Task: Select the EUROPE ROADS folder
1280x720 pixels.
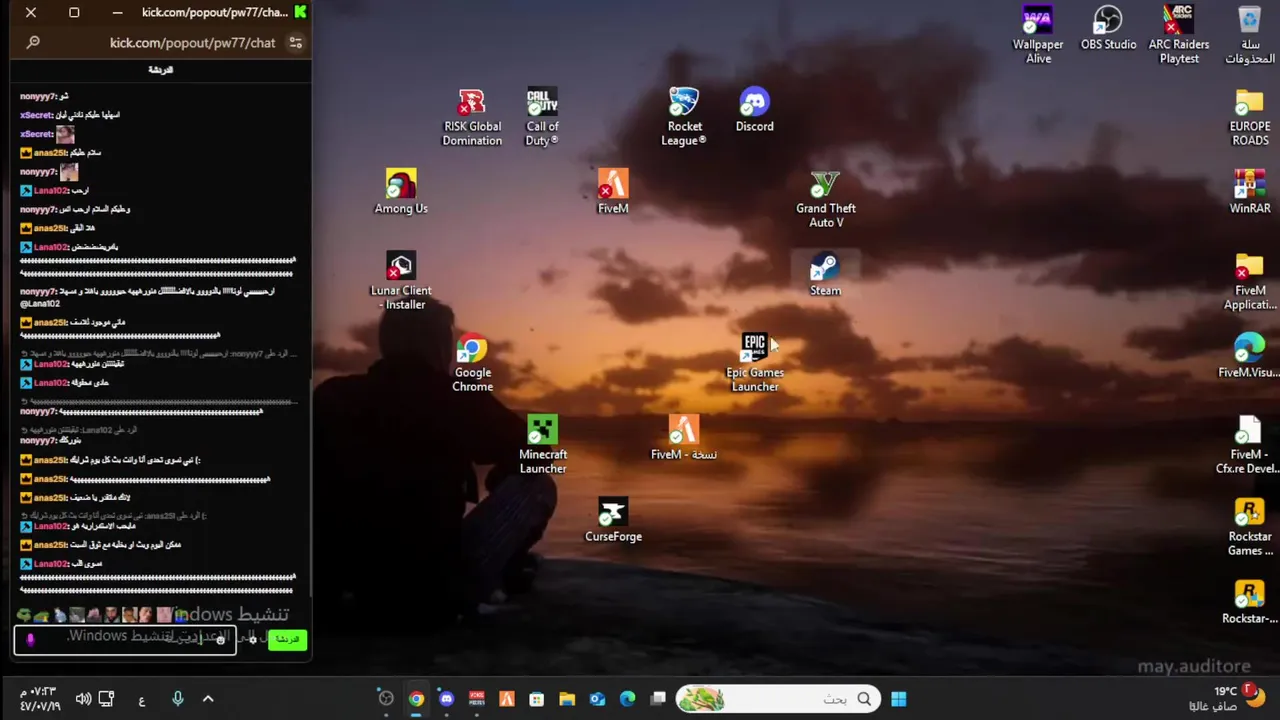Action: pyautogui.click(x=1250, y=118)
